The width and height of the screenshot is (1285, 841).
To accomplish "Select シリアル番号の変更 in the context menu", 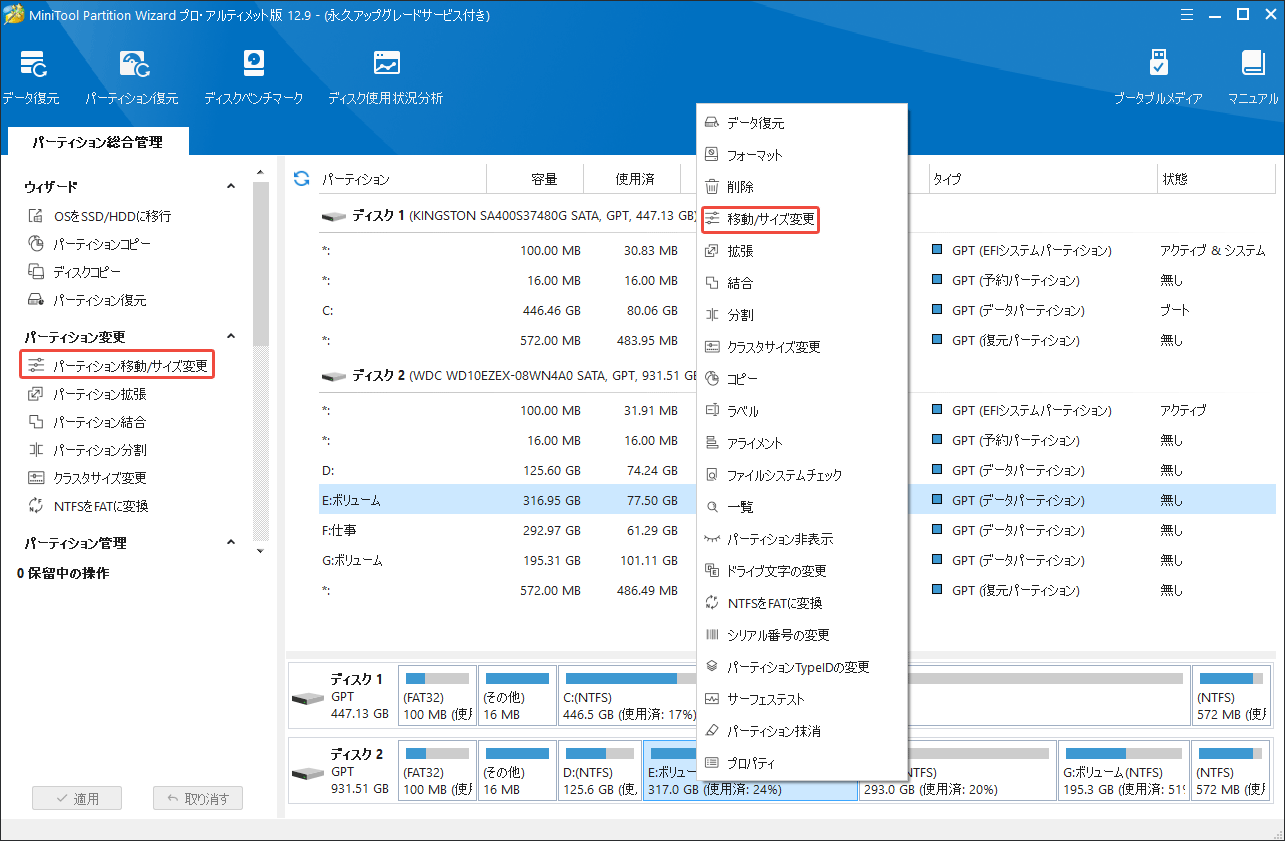I will (802, 635).
